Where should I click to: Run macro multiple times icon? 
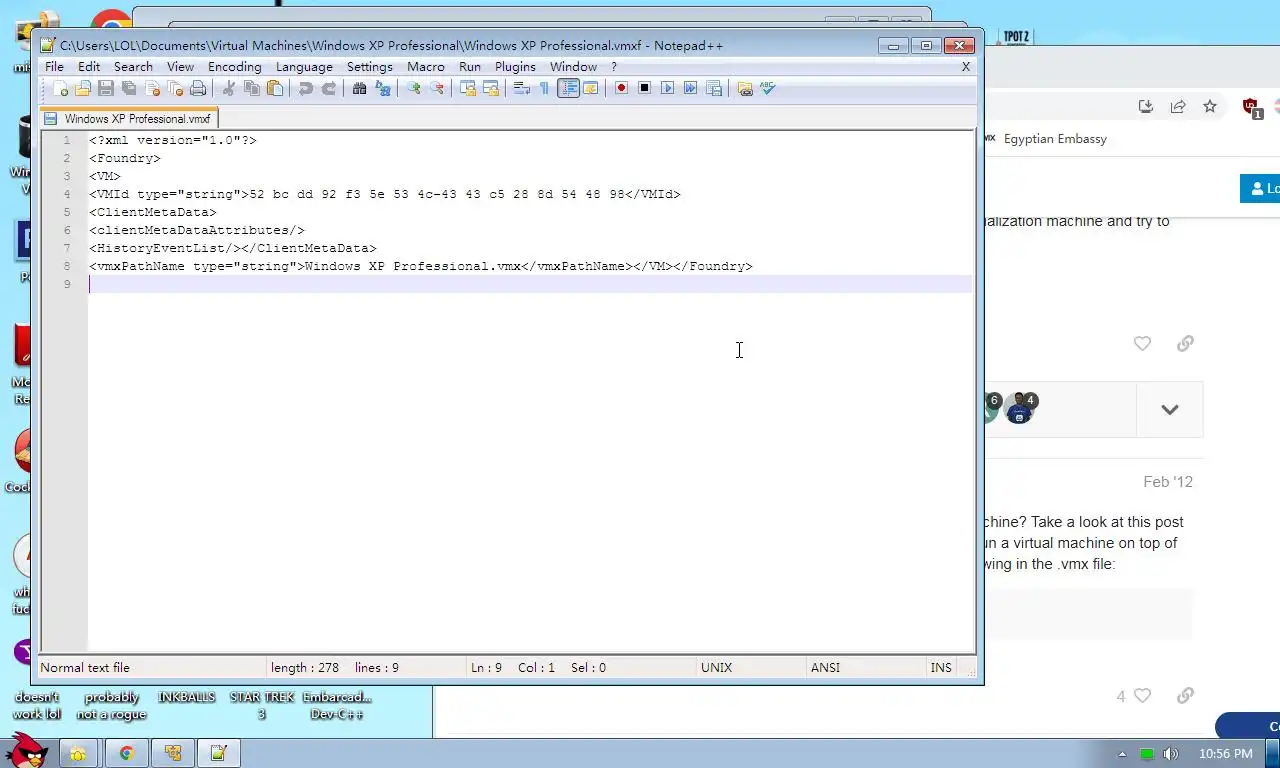pyautogui.click(x=690, y=88)
